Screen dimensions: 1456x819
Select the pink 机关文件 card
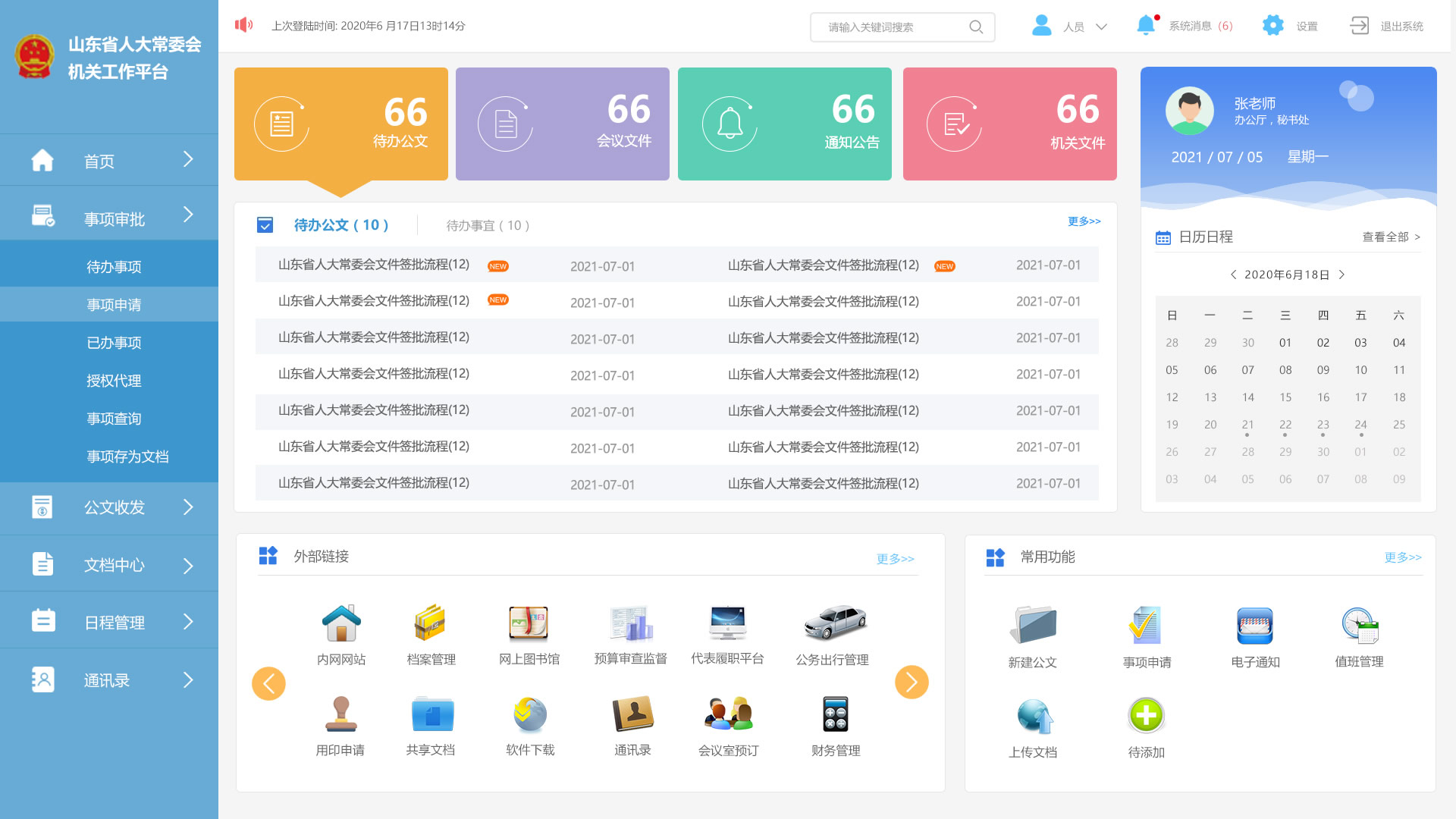[x=1009, y=124]
